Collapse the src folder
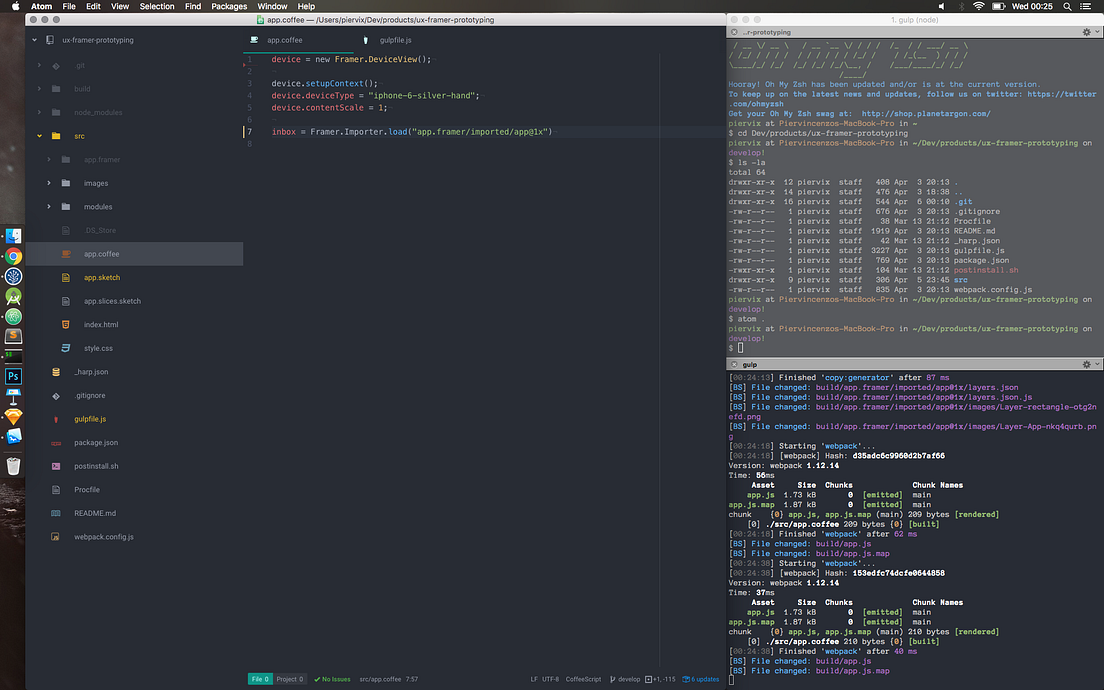This screenshot has width=1104, height=690. [39, 135]
